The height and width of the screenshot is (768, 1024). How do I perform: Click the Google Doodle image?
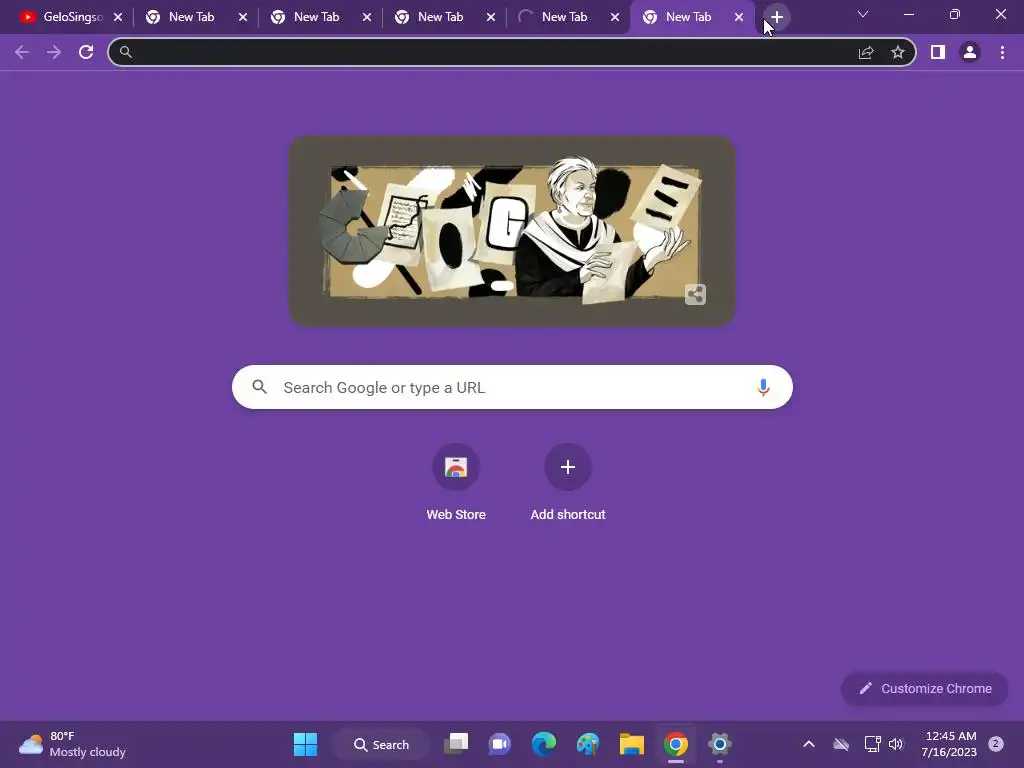tap(512, 231)
